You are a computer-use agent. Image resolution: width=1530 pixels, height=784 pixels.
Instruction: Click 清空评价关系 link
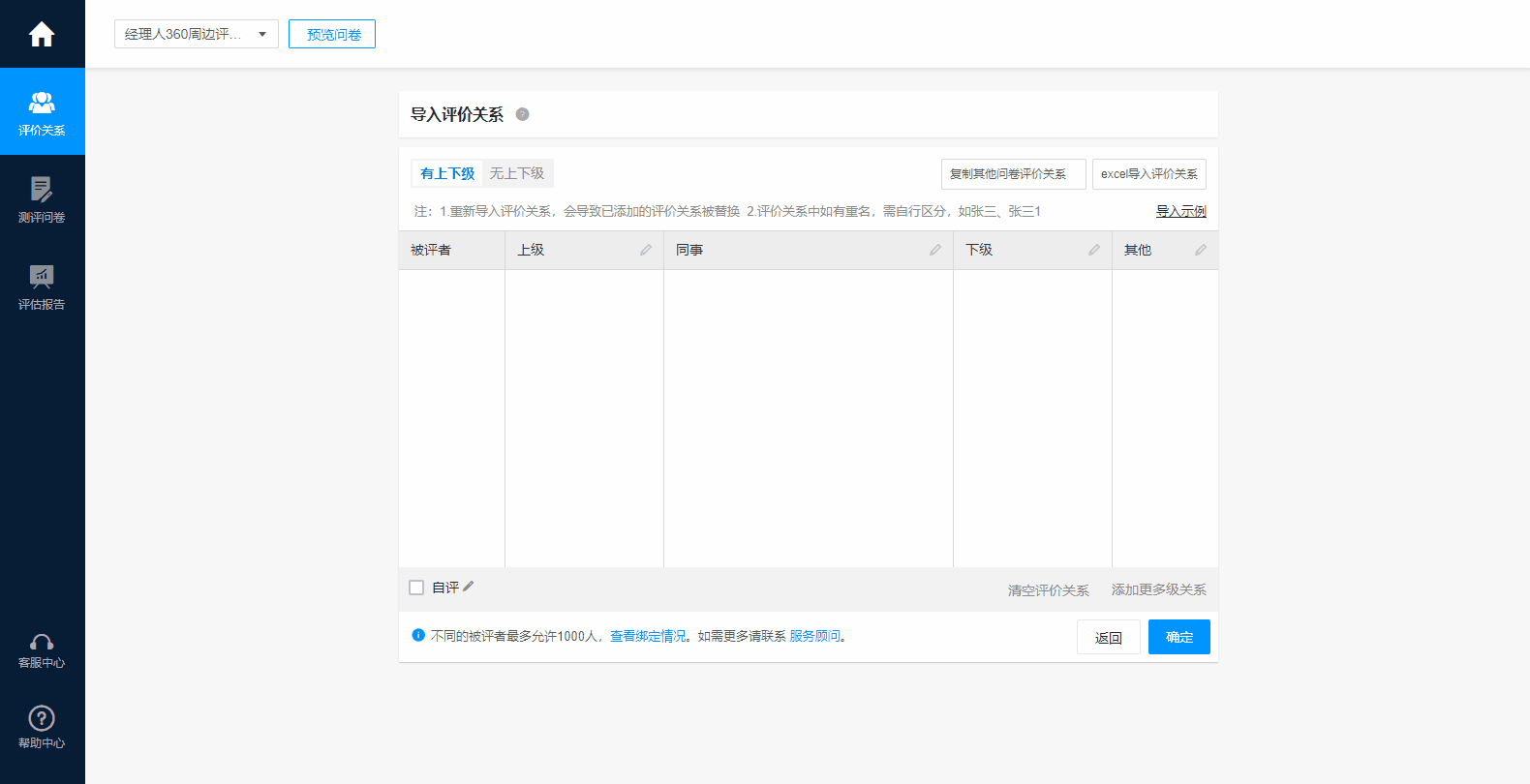1049,589
